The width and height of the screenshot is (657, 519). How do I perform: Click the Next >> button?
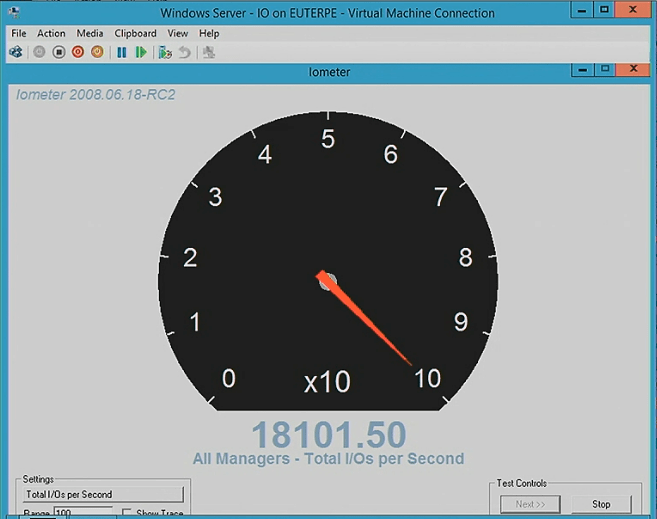point(530,504)
